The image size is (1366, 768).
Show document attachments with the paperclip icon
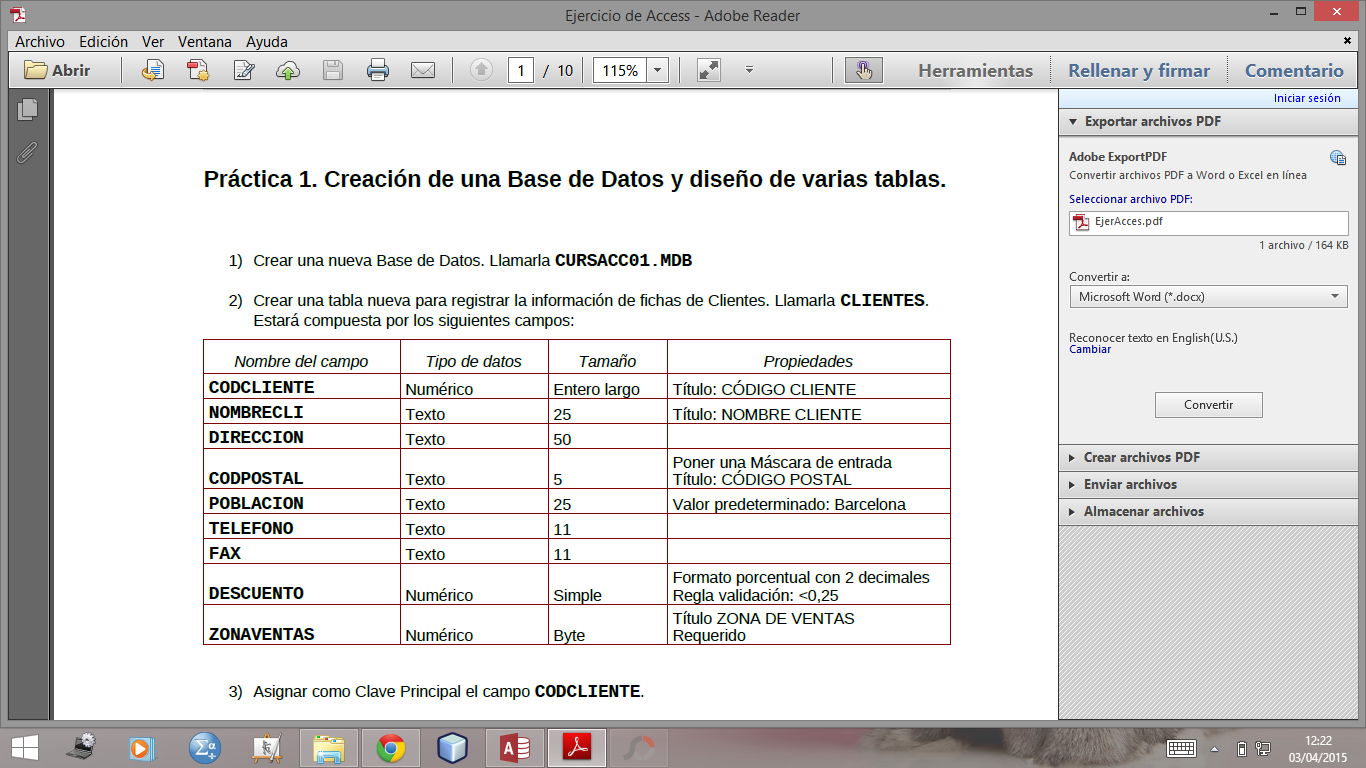tap(26, 153)
